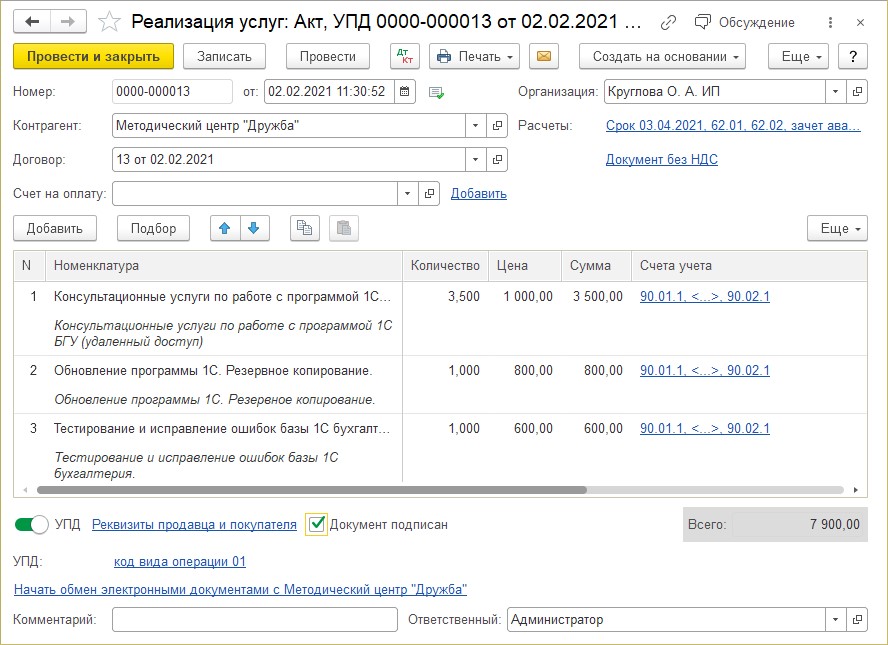Copy selected rows with copy icon
This screenshot has width=888, height=645.
tap(304, 229)
